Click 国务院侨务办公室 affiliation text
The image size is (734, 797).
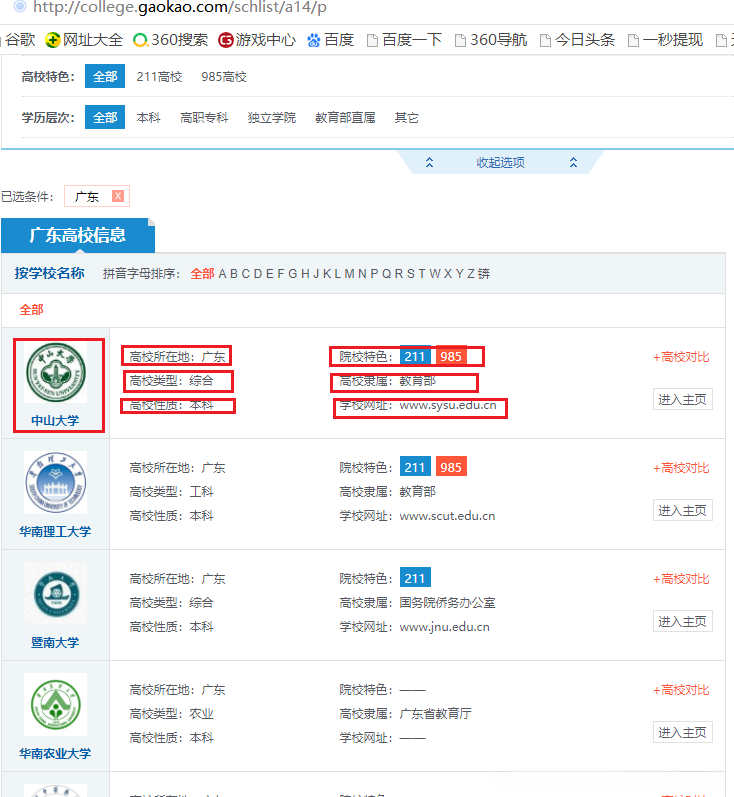447,603
